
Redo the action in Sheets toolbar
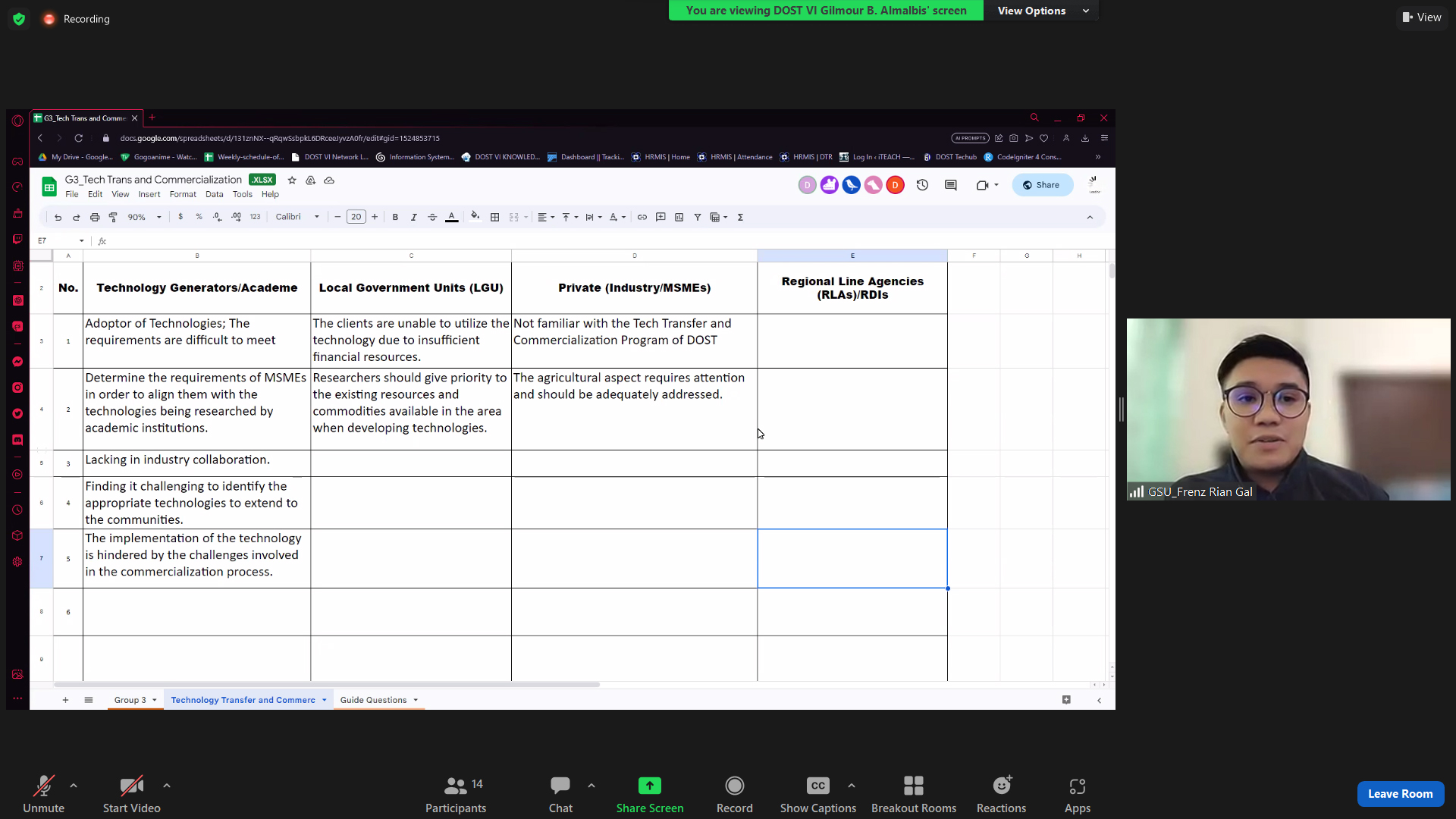pyautogui.click(x=76, y=217)
